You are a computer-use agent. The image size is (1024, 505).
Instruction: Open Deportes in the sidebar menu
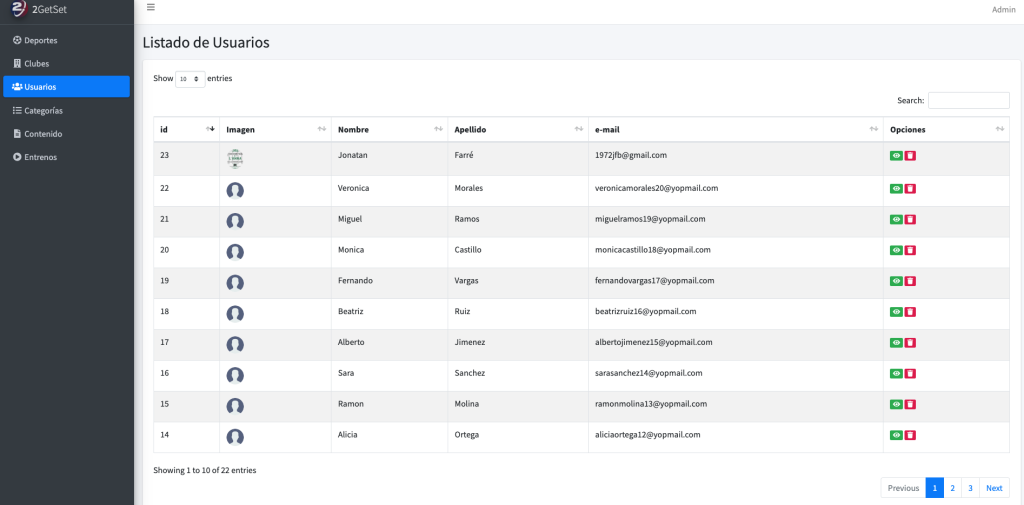pyautogui.click(x=41, y=40)
